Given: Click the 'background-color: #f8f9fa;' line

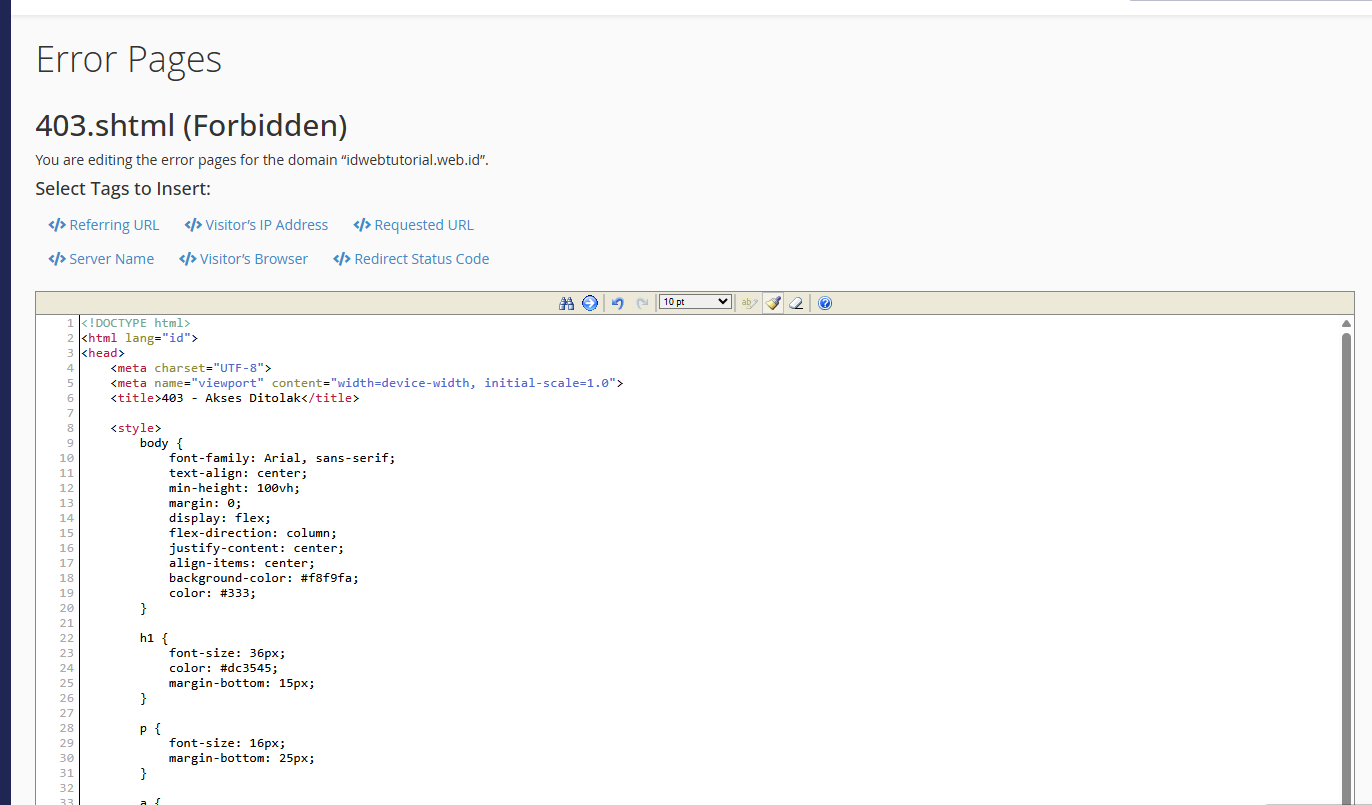Looking at the screenshot, I should tap(264, 578).
